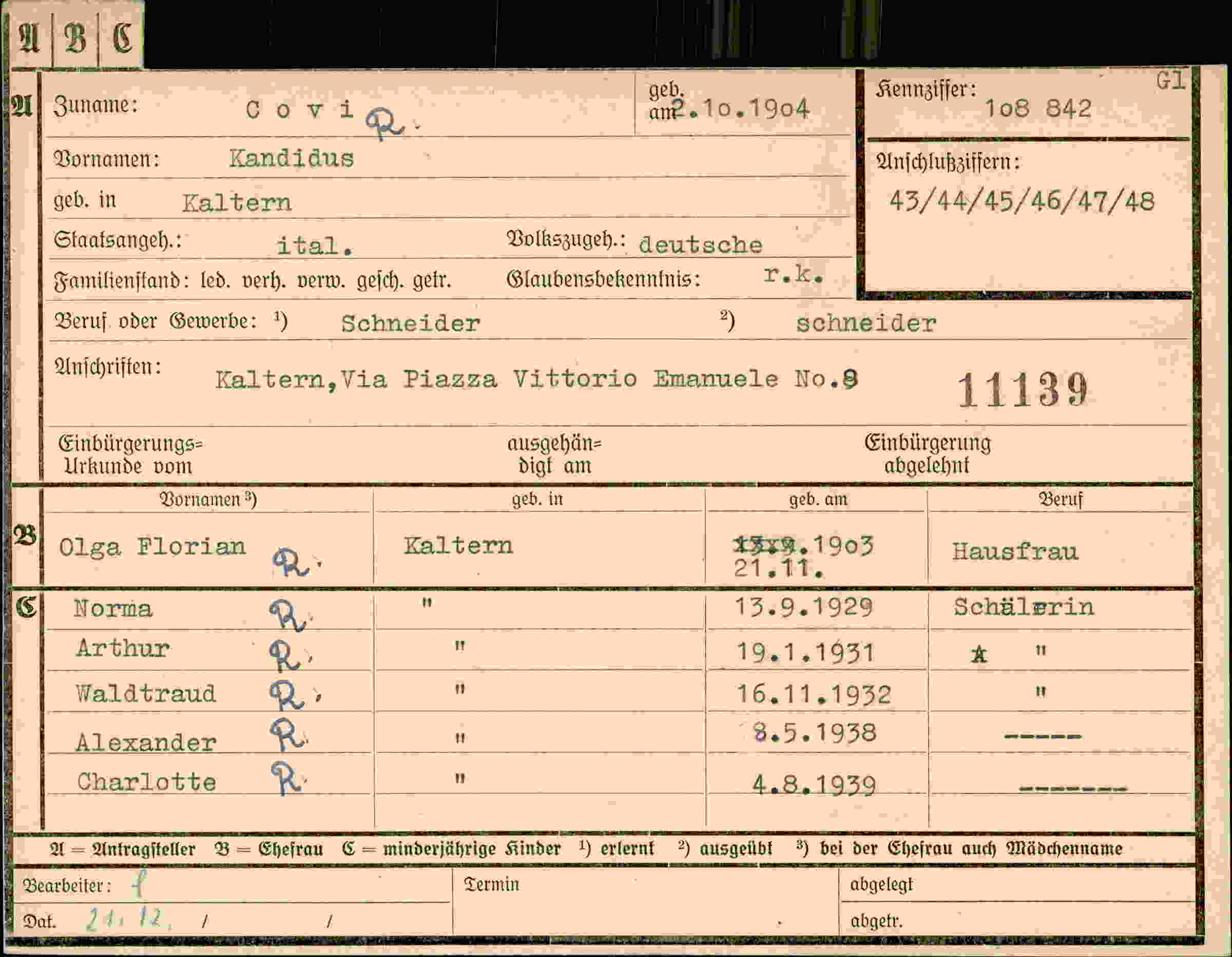Click 'GI' mark at top right corner
1232x957 pixels.
tap(1170, 81)
